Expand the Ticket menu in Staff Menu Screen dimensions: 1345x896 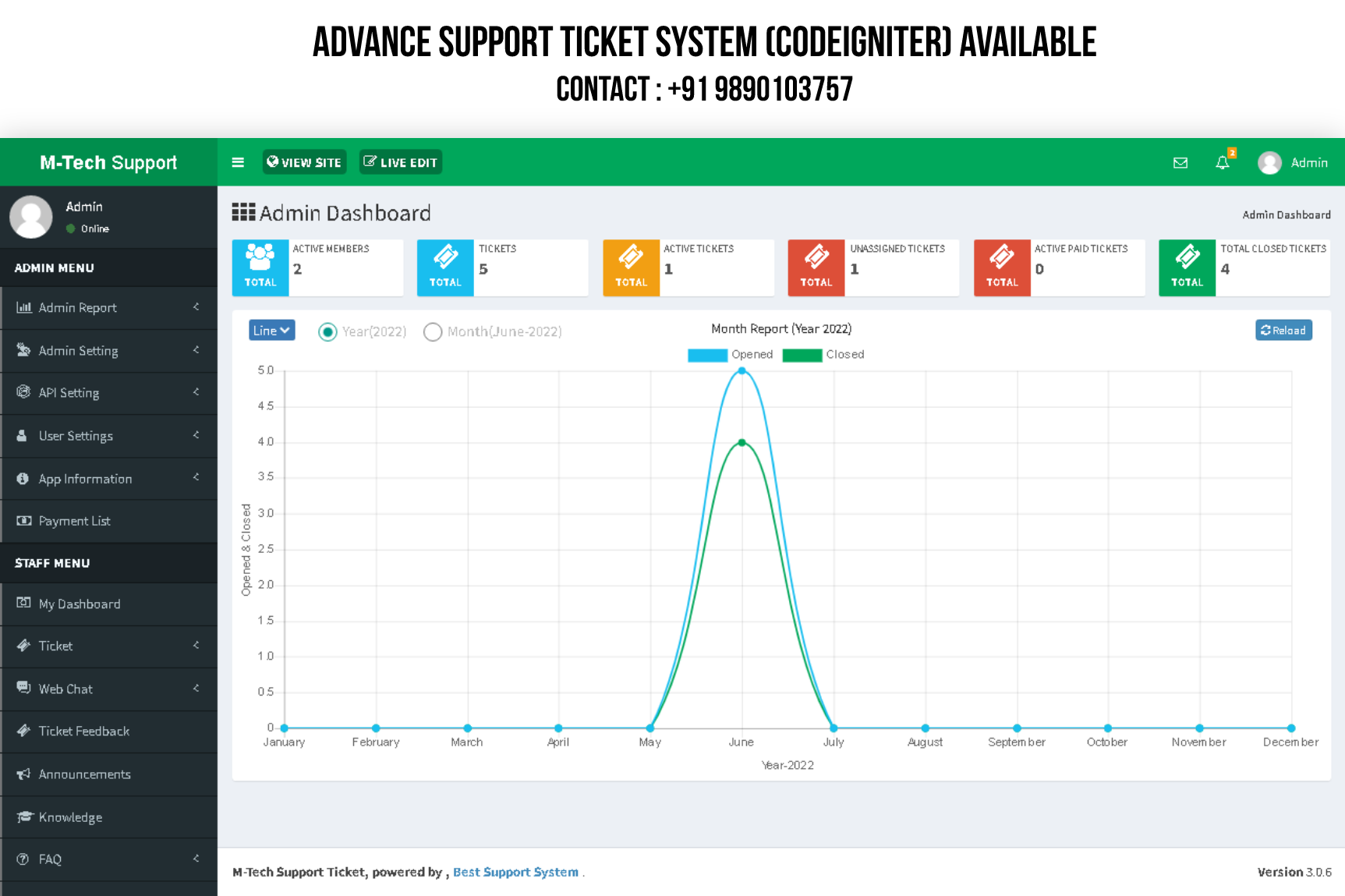tap(108, 646)
